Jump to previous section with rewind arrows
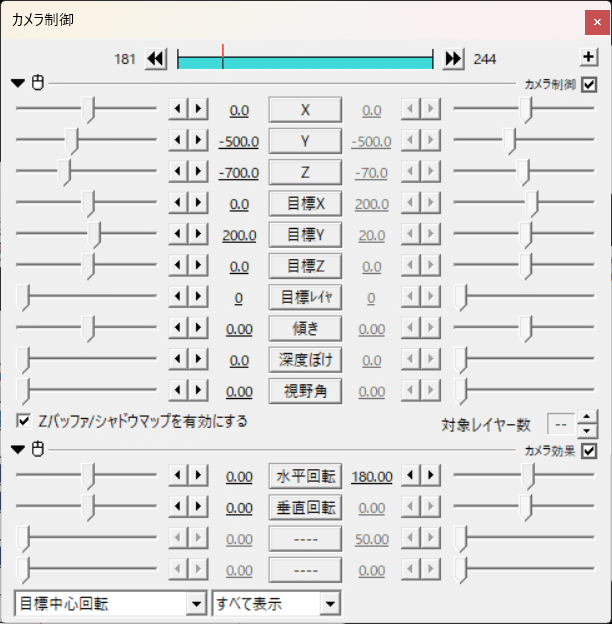 pyautogui.click(x=156, y=59)
